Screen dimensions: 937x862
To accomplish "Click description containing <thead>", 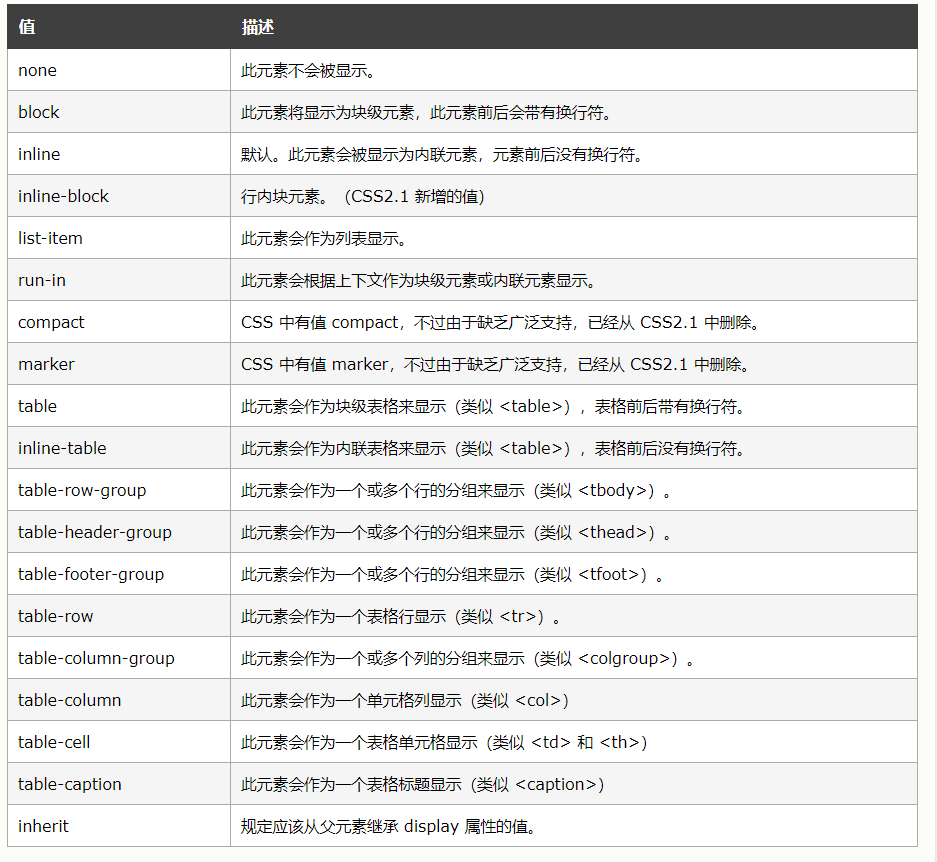I will point(457,532).
